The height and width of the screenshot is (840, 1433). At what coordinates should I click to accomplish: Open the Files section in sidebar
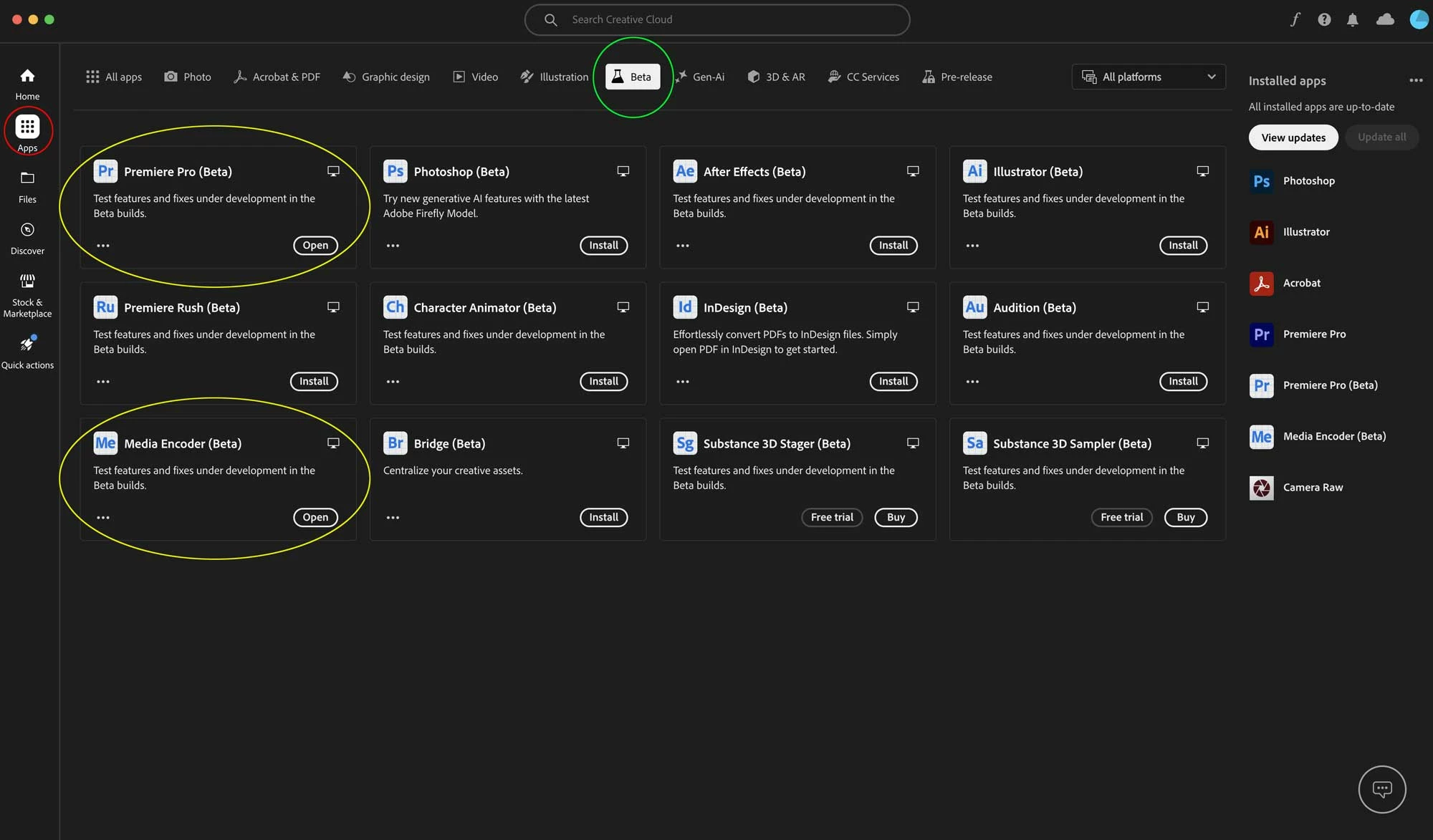click(x=27, y=186)
